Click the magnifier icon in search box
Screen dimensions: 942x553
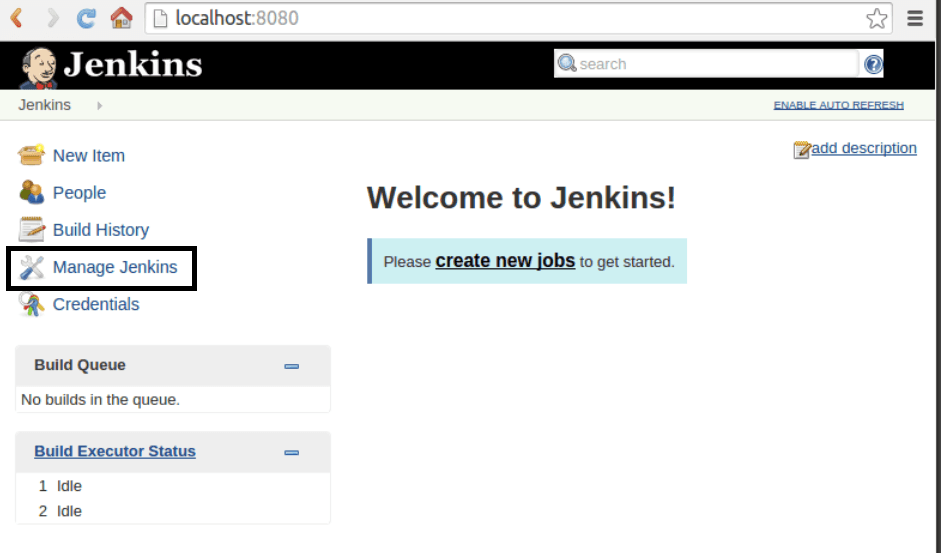(x=567, y=63)
